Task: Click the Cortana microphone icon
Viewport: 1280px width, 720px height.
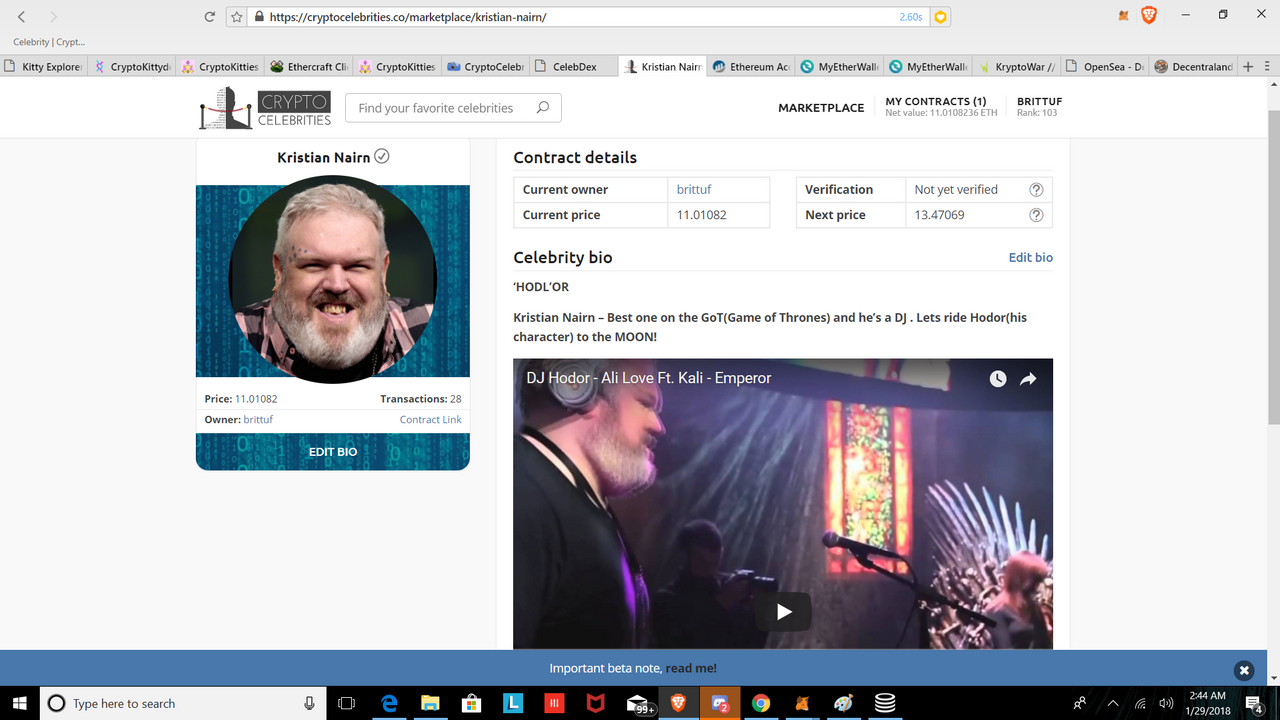Action: tap(310, 703)
